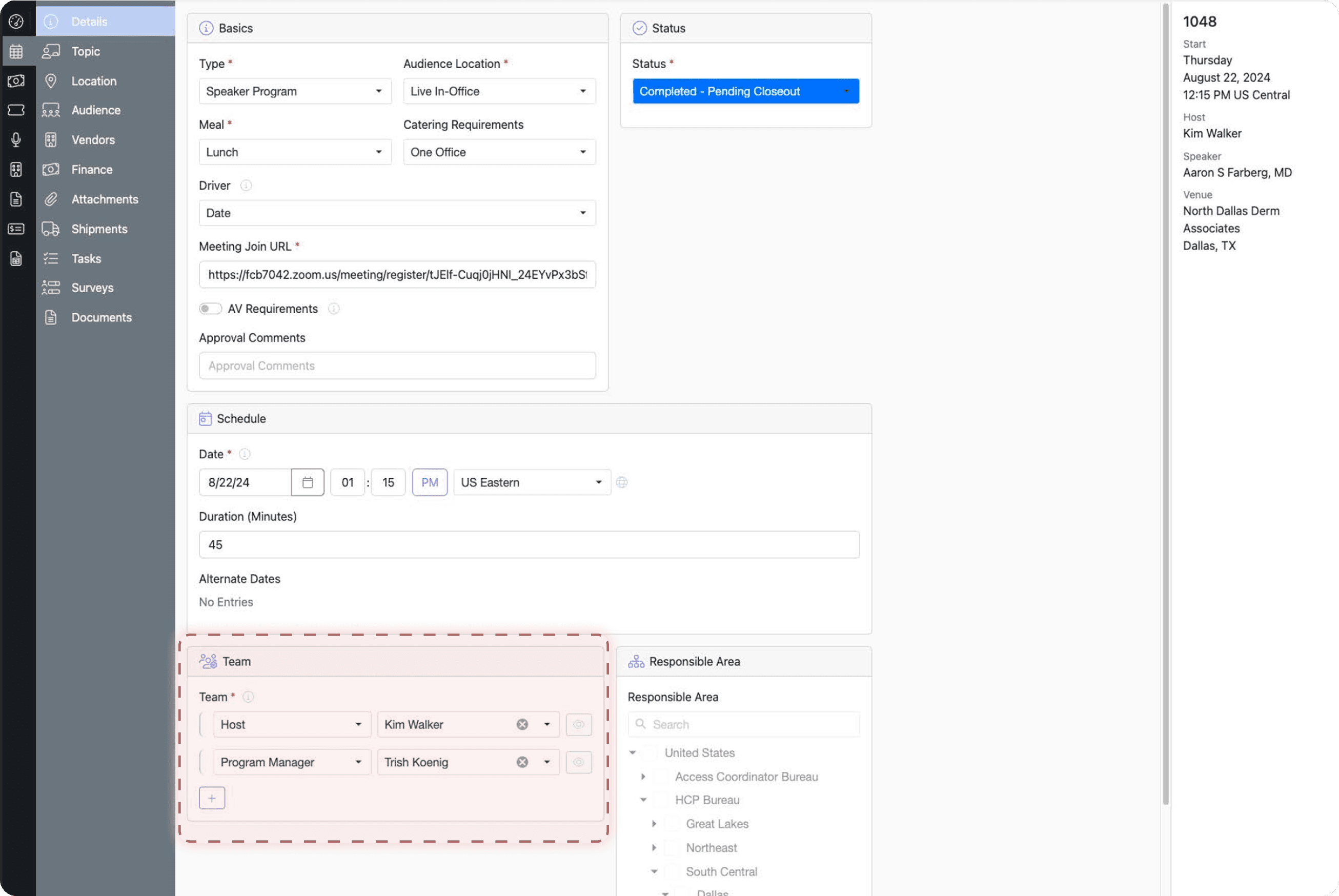
Task: Toggle the AV Requirements switch
Action: [210, 309]
